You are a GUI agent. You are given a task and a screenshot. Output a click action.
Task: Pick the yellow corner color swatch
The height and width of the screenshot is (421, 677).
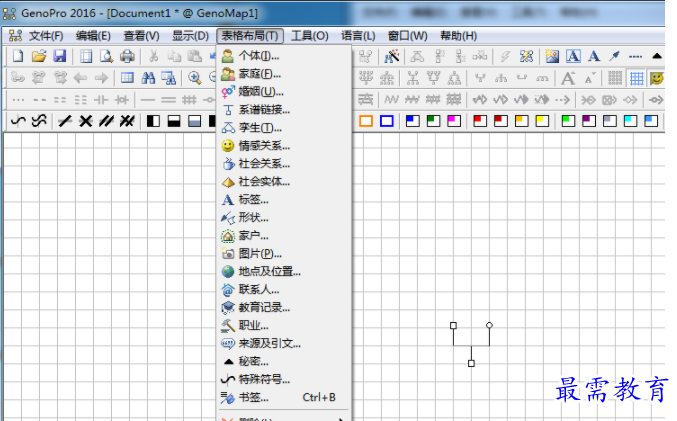[542, 121]
